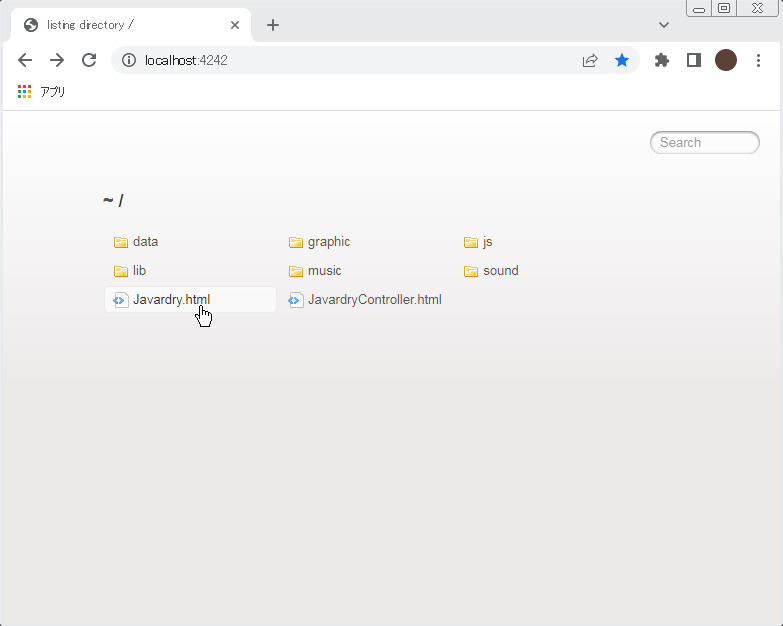783x626 pixels.
Task: Click the graphic folder icon
Action: click(296, 242)
